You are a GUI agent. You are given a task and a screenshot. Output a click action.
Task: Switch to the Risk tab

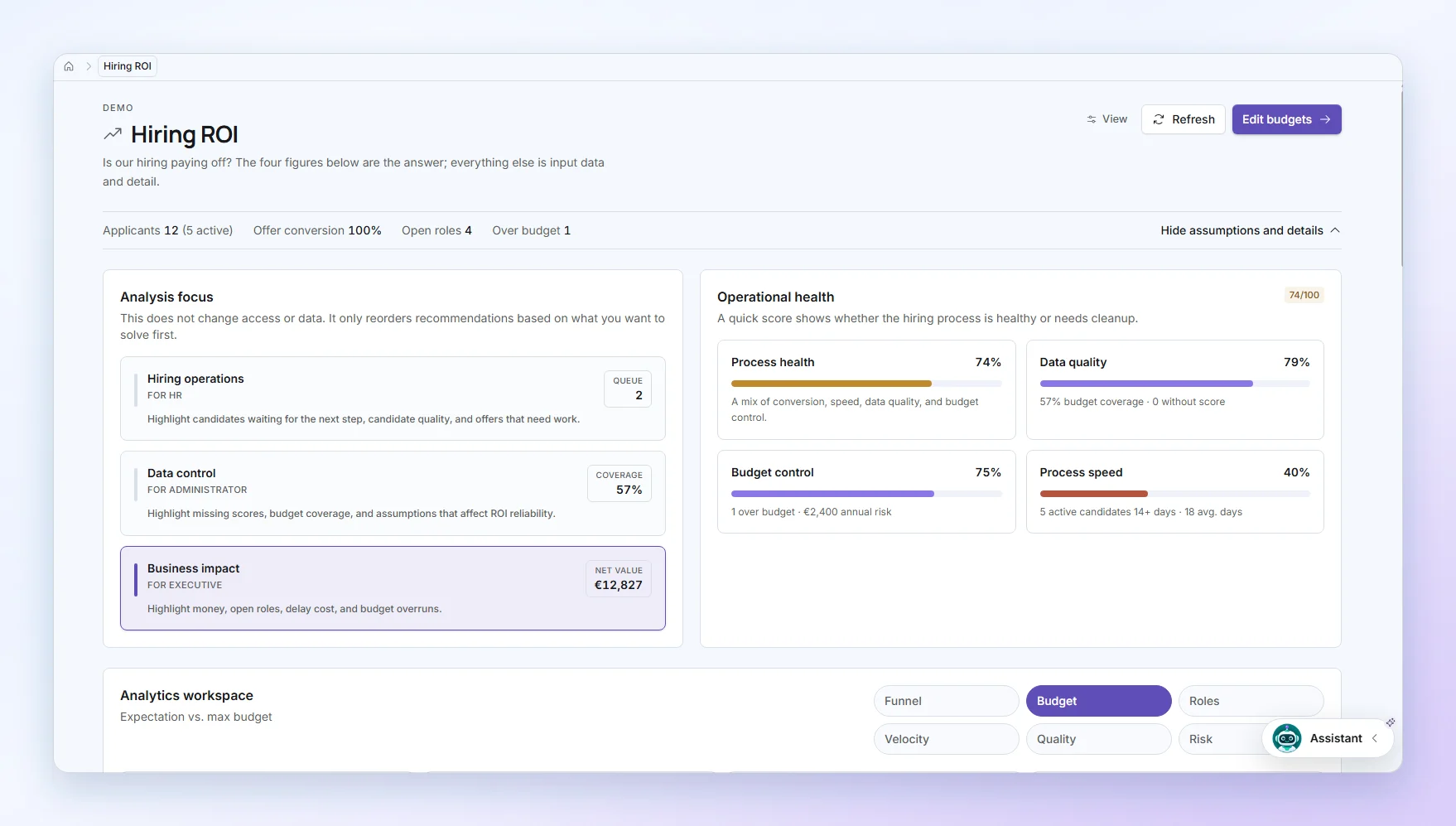tap(1219, 739)
